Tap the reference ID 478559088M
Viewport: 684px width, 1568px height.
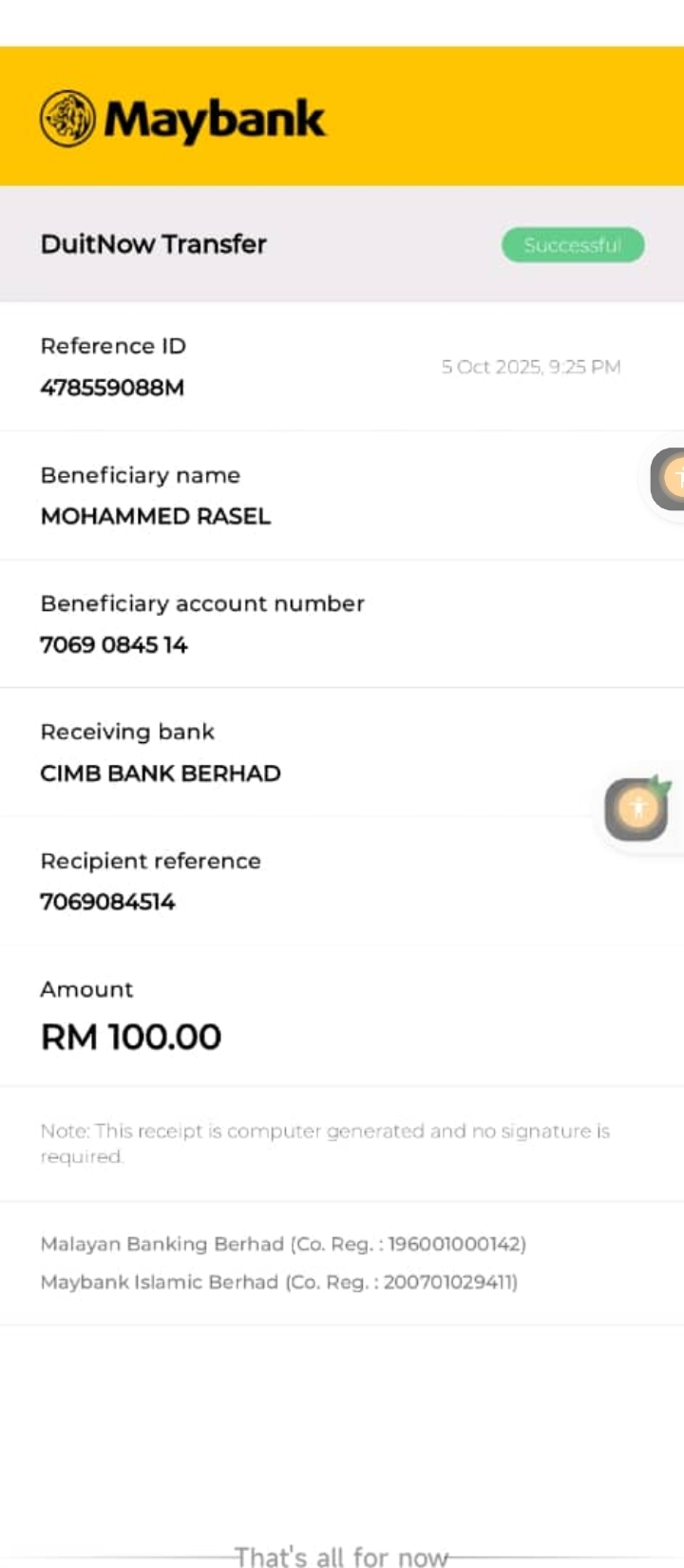[112, 388]
